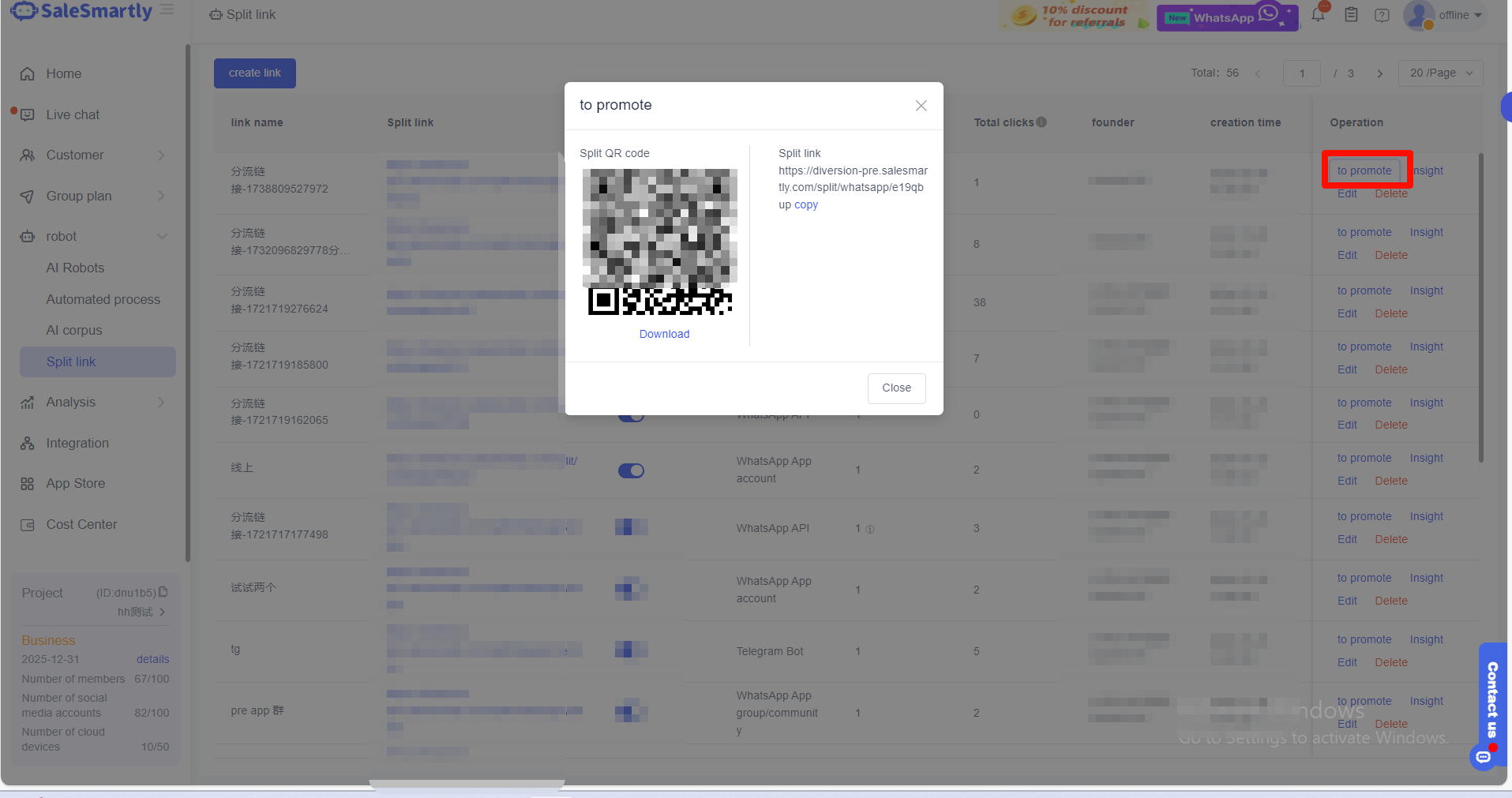This screenshot has width=1512, height=798.
Task: Focus the page number input field
Action: (x=1302, y=73)
